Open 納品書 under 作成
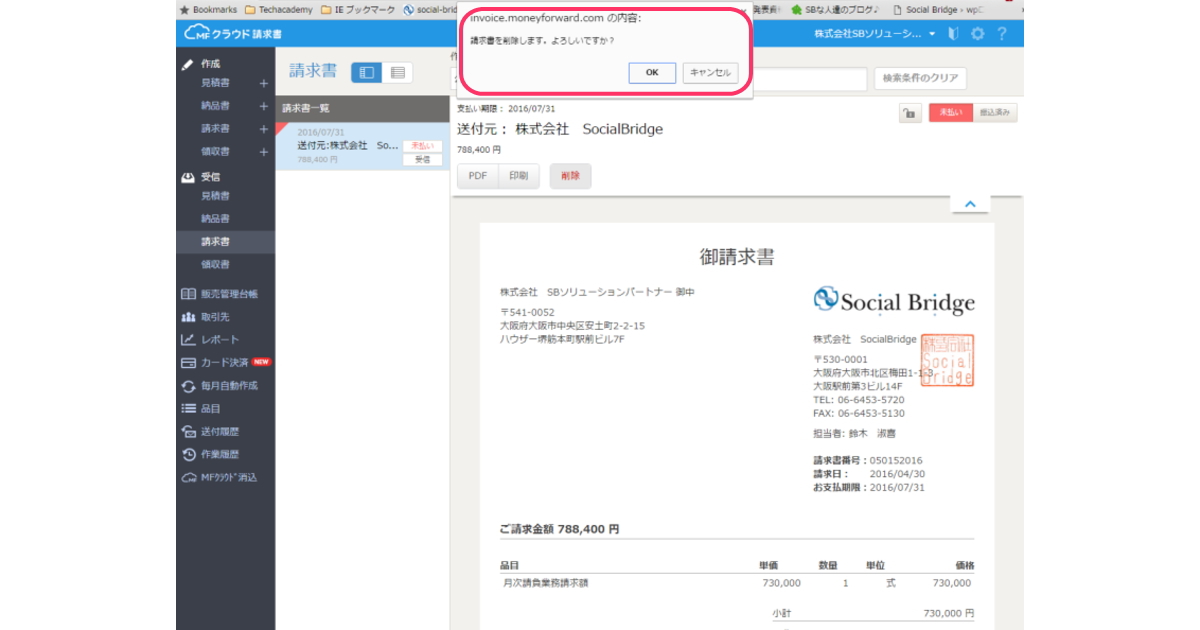This screenshot has width=1200, height=630. pyautogui.click(x=215, y=106)
